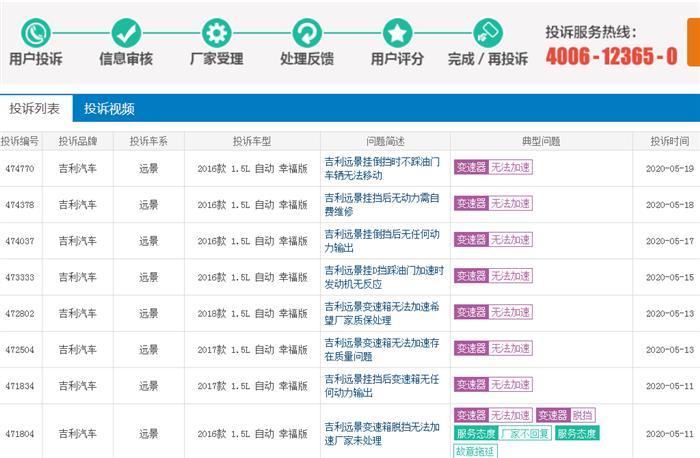The image size is (700, 458).
Task: Select complaint number 473333
Action: click(x=20, y=277)
